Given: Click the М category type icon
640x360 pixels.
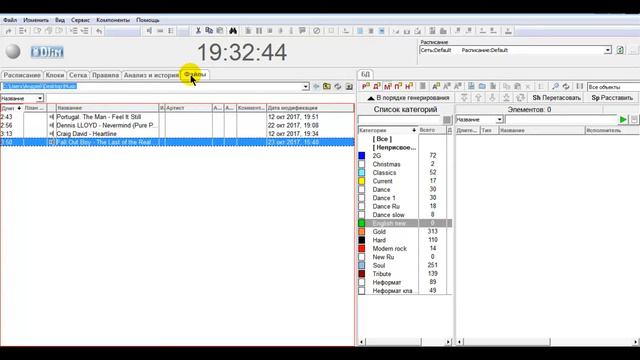Looking at the screenshot, I should (387, 86).
